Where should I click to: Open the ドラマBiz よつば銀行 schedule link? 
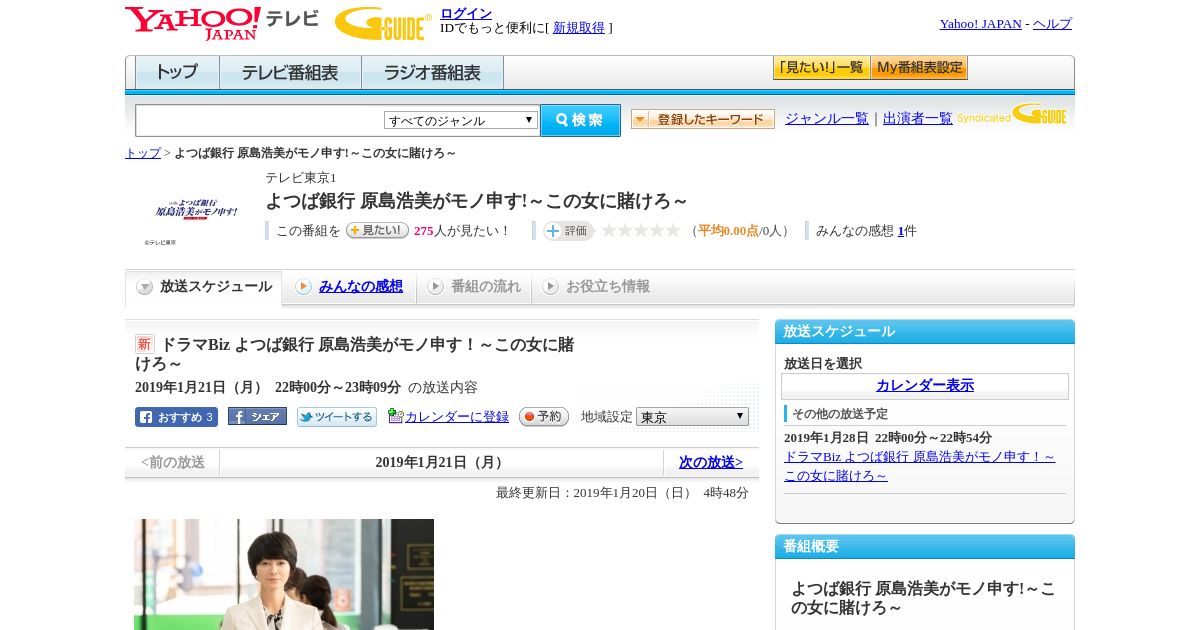pos(920,466)
